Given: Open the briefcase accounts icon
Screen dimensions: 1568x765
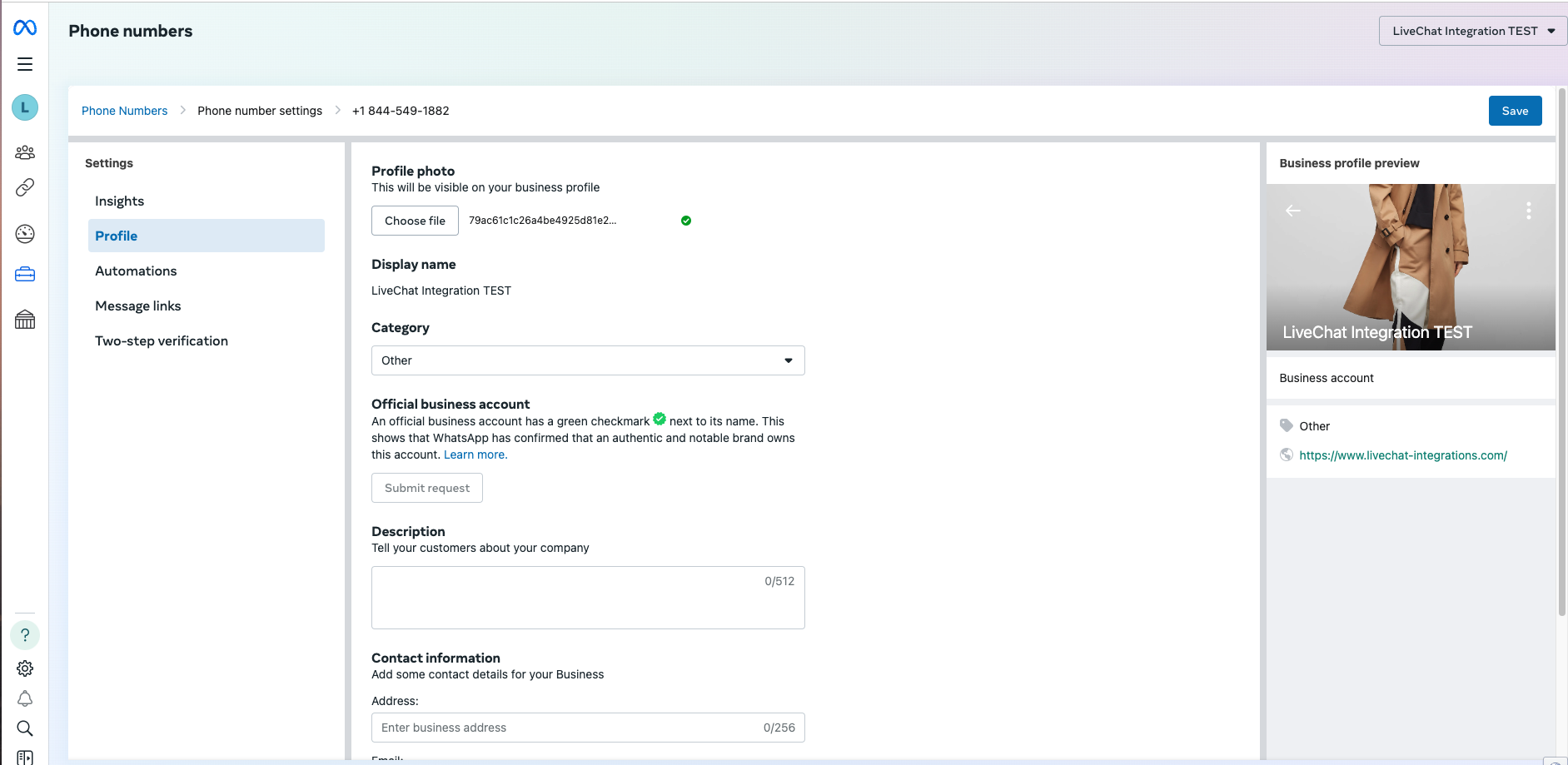Looking at the screenshot, I should pos(25,274).
